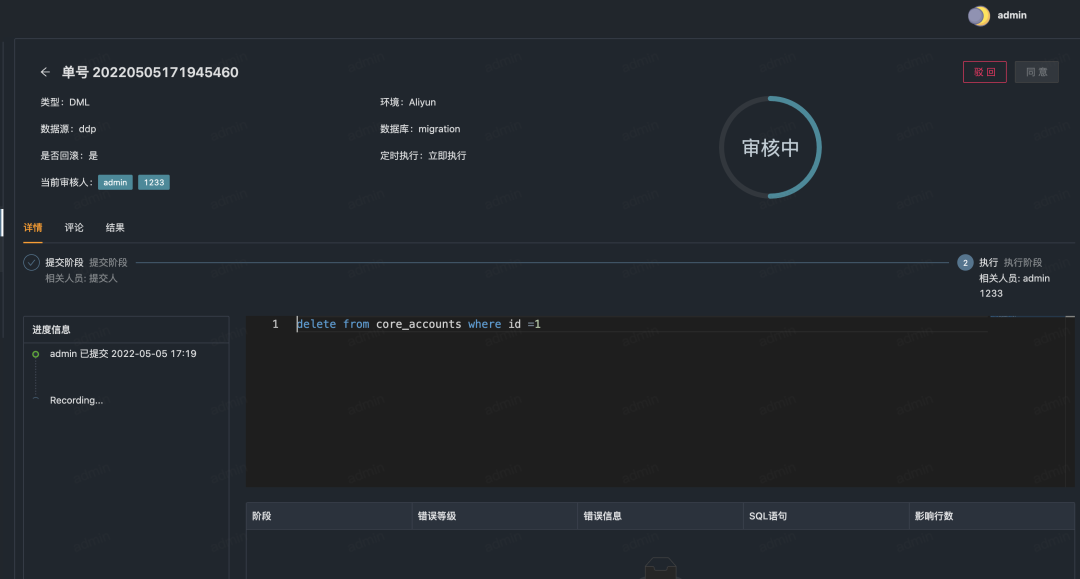Click the moon theme toggle icon
Image resolution: width=1080 pixels, height=579 pixels.
[979, 16]
